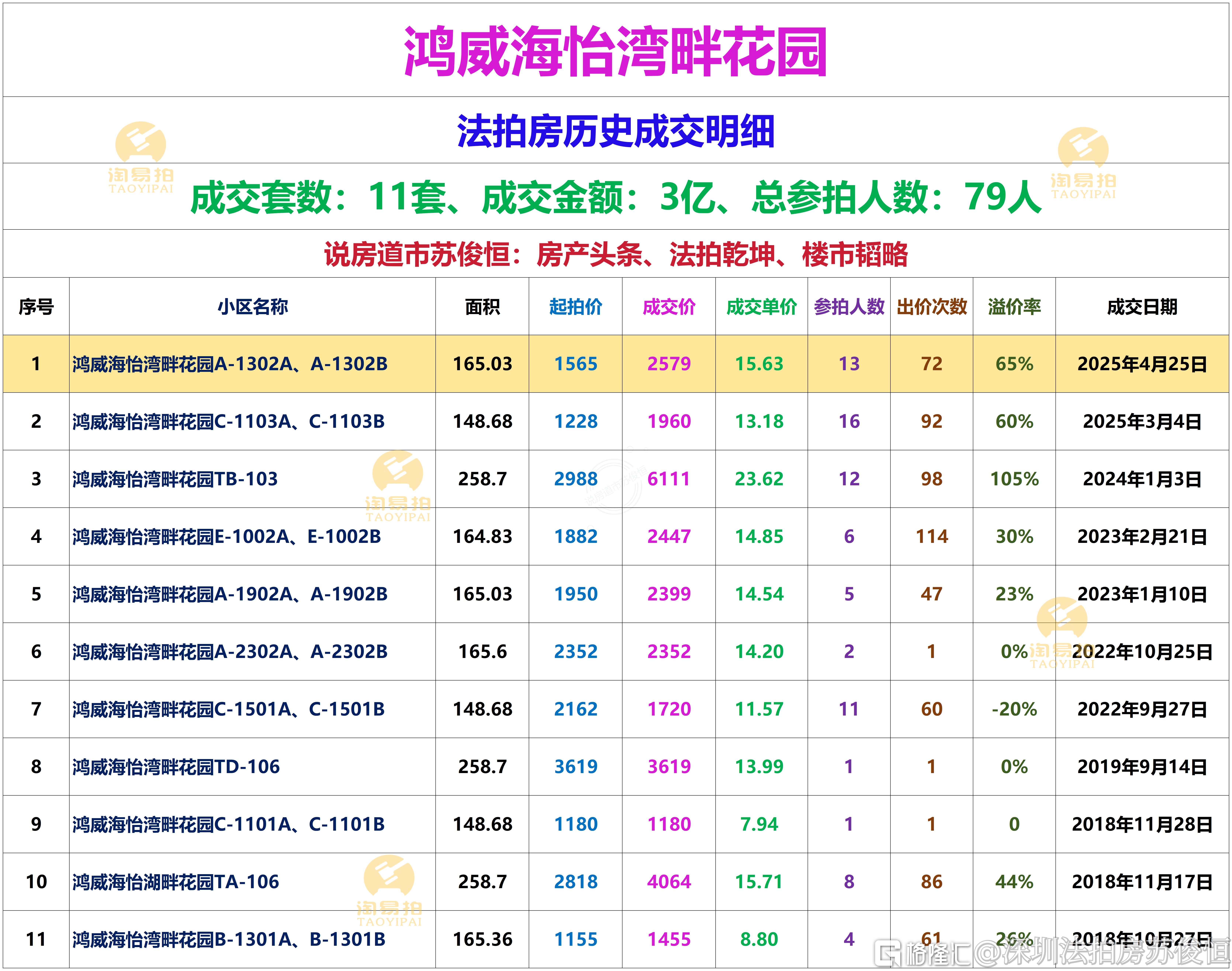Click the unit price 23.62
Screen dimensions: 1232x971
point(759,479)
